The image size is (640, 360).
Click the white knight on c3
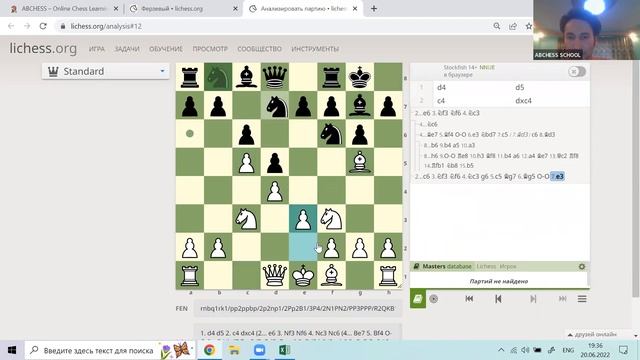point(247,219)
